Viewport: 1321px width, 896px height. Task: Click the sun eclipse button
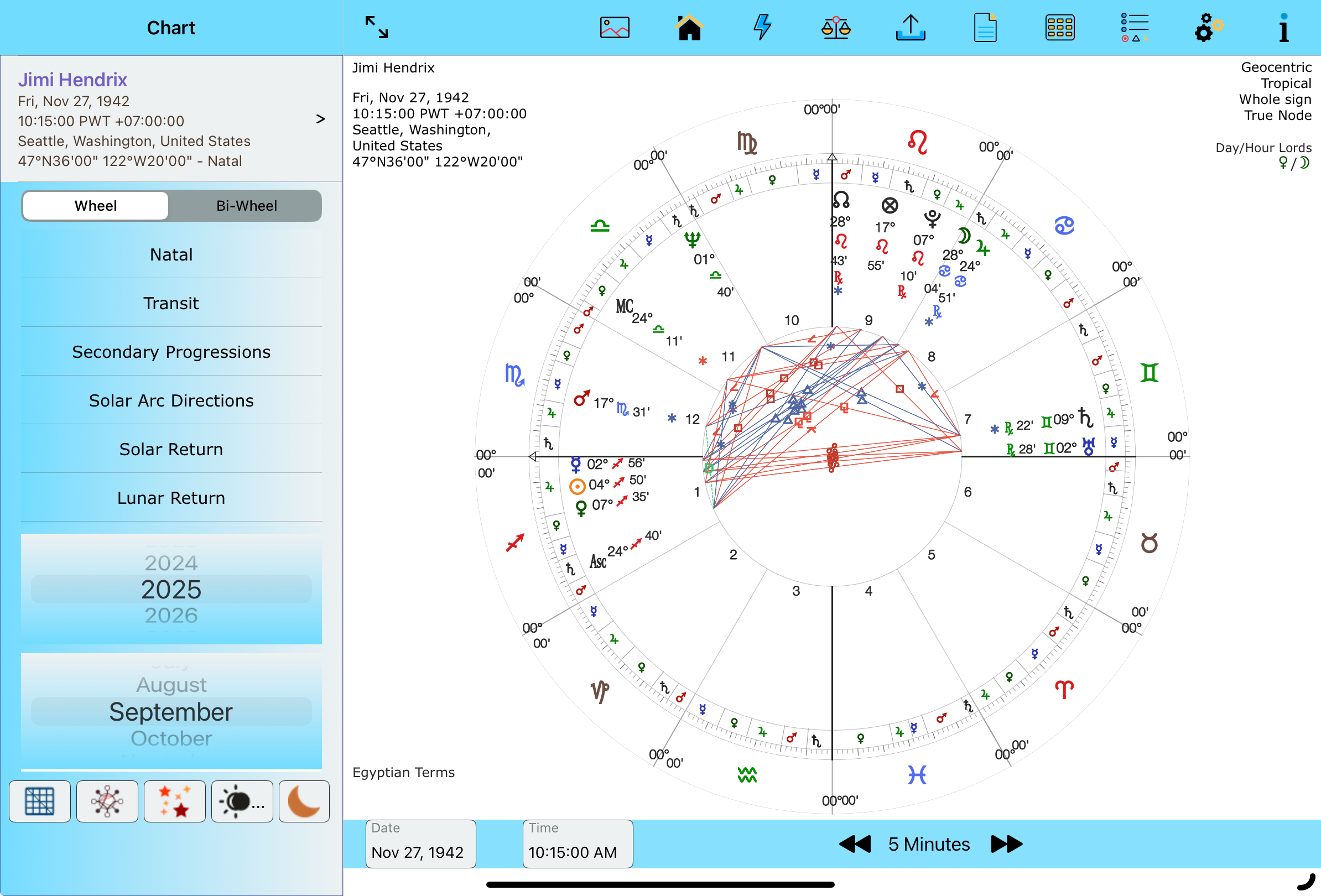[242, 801]
